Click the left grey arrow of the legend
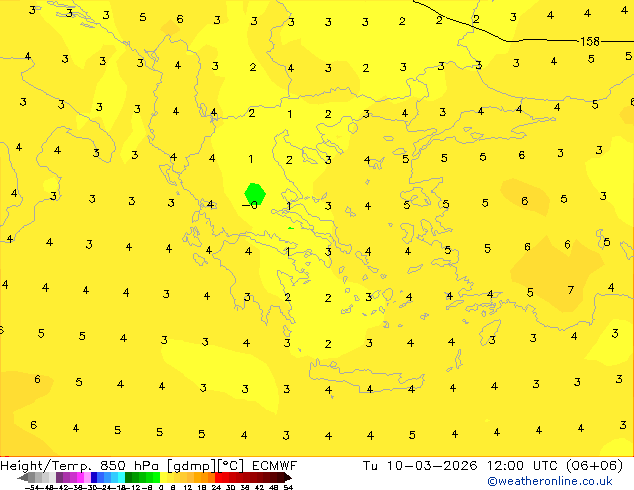634x490 pixels. [23, 477]
